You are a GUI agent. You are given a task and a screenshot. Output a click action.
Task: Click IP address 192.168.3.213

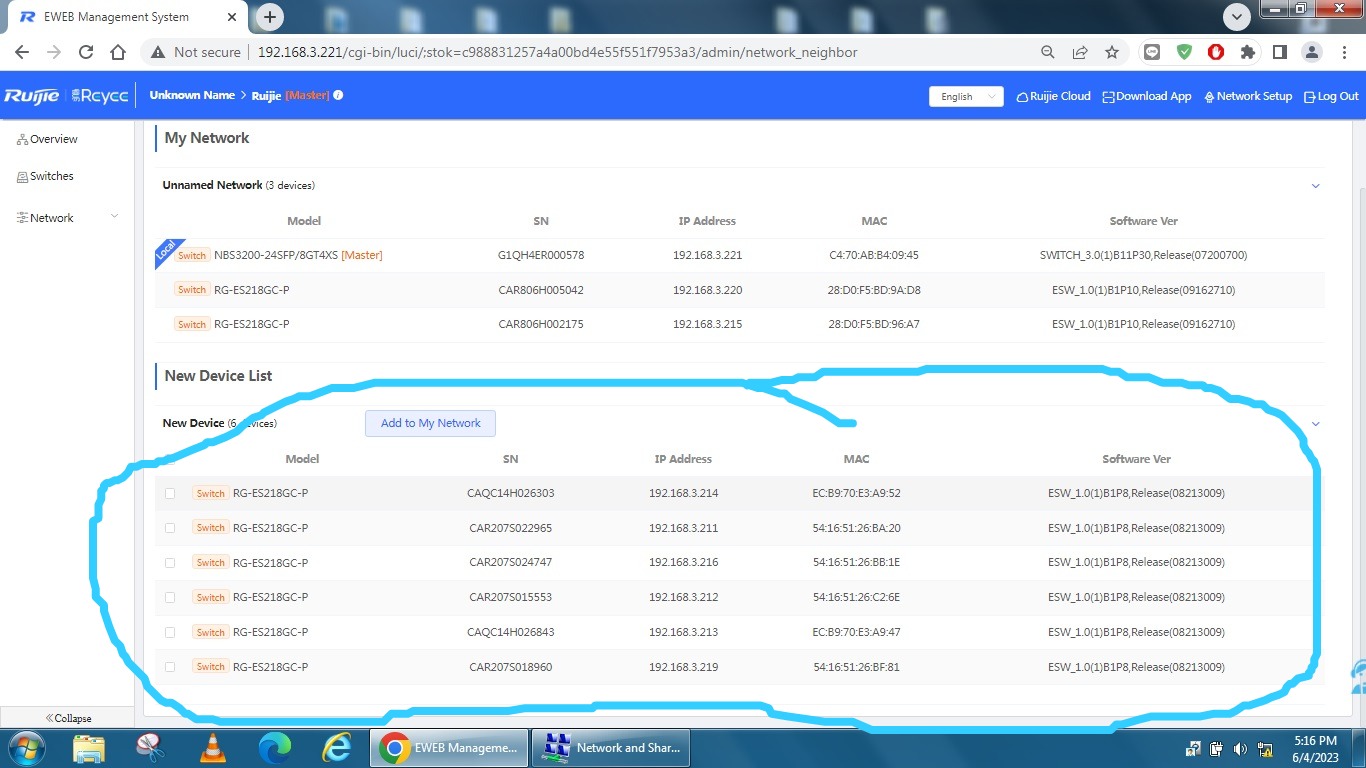point(684,632)
